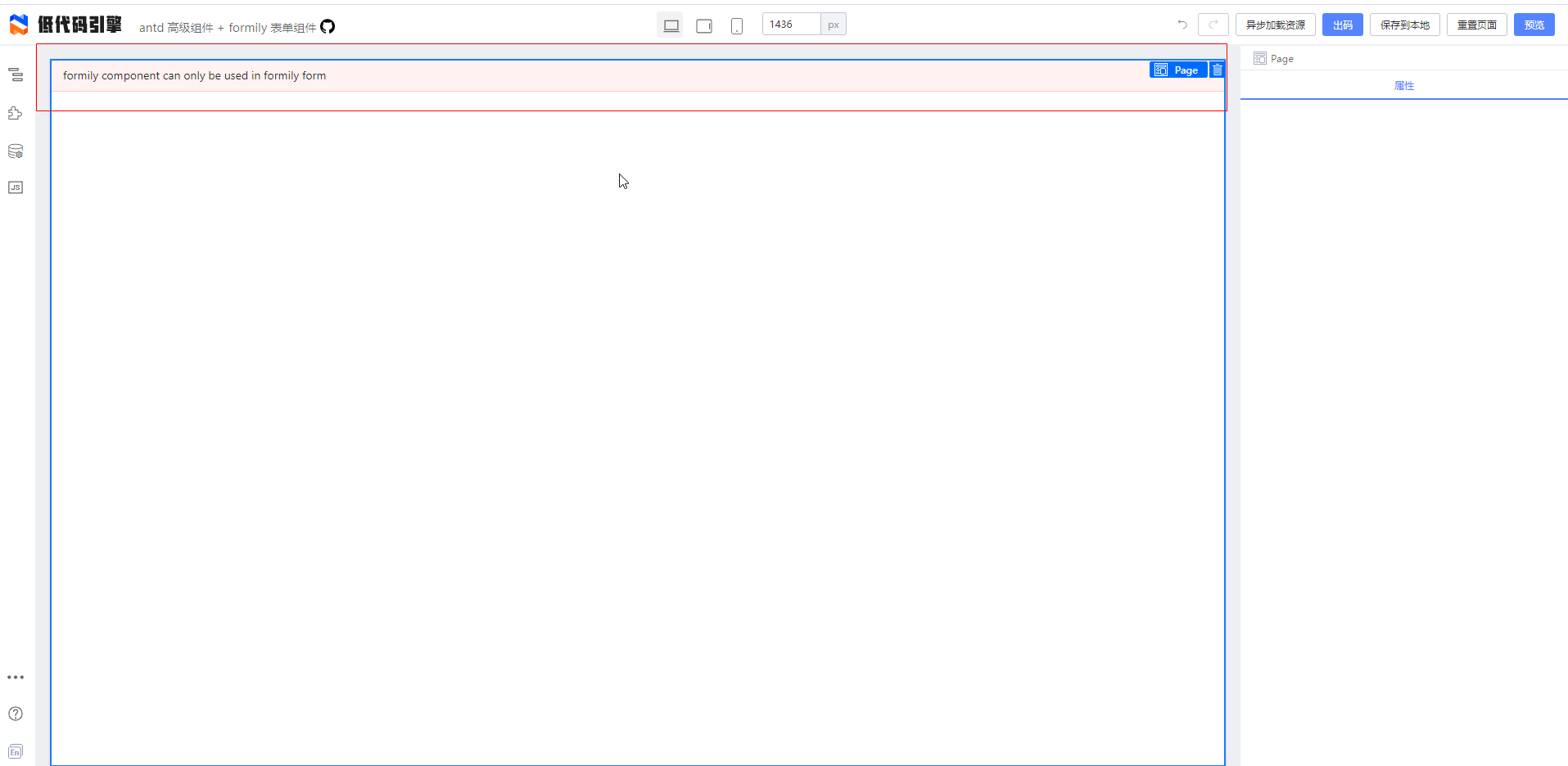Screen dimensions: 1568x766
Task: Toggle tablet viewport mode
Action: pos(704,25)
